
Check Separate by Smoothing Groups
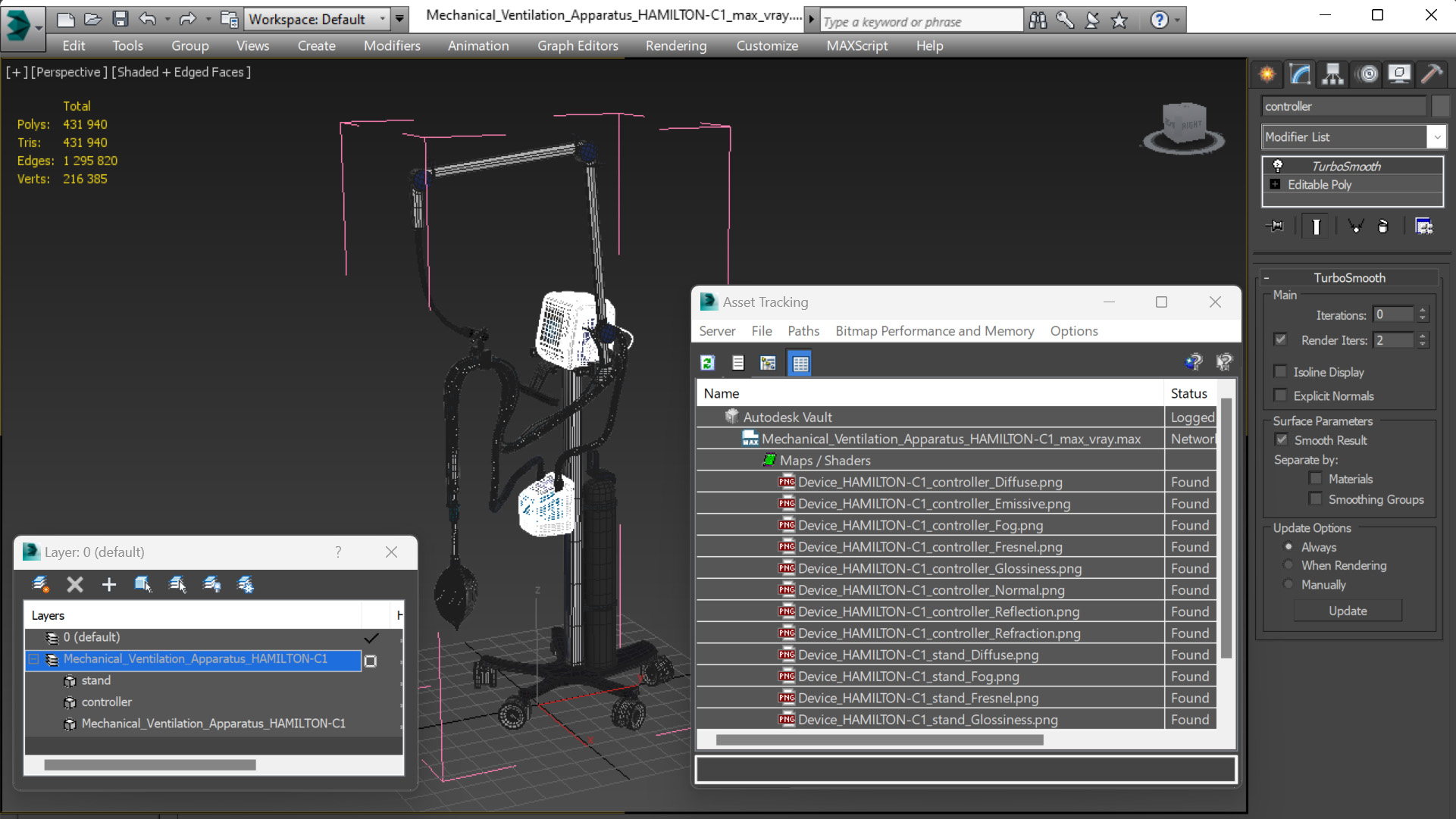pos(1316,499)
